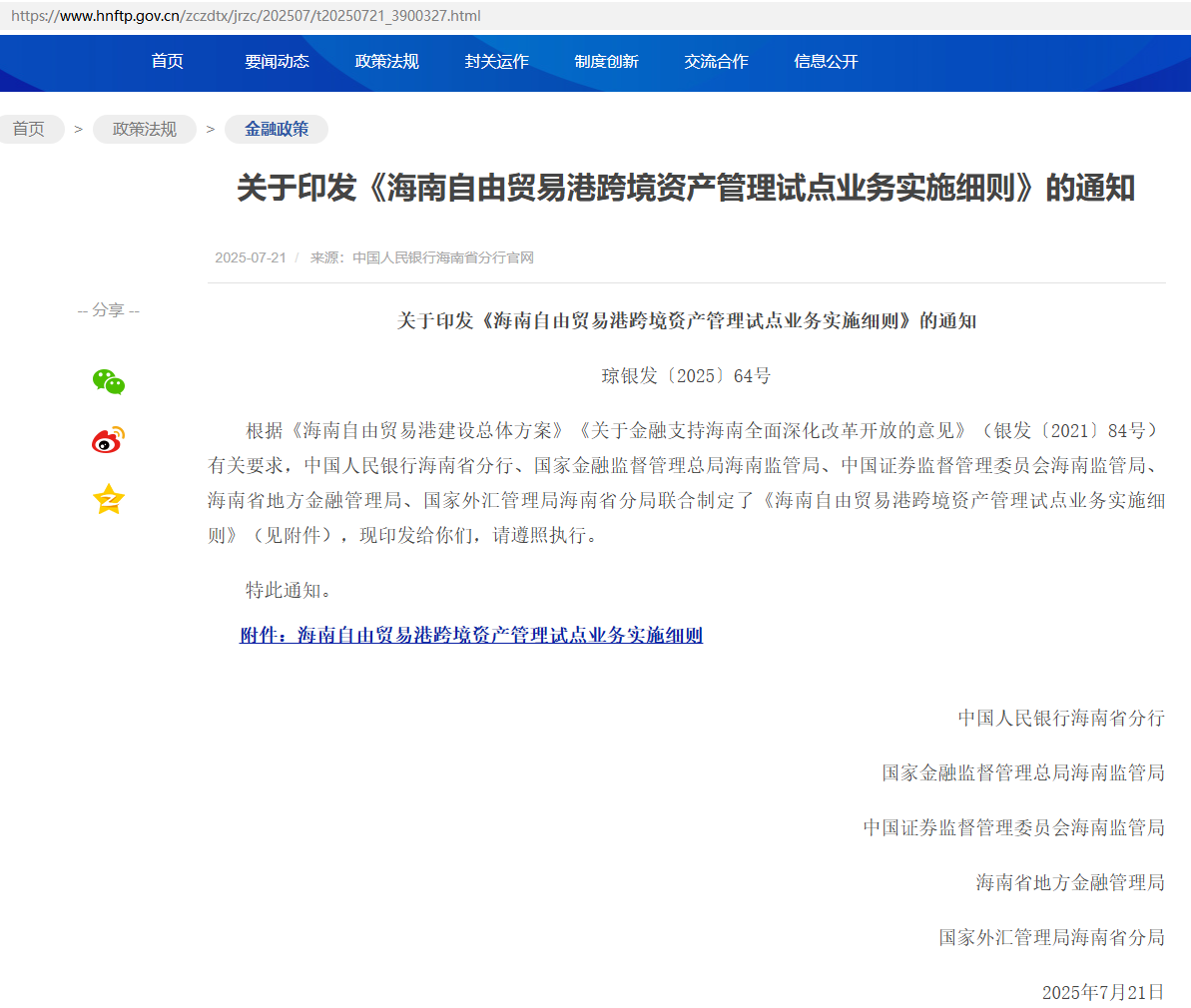
Task: Open the 封关运作 navigation menu
Action: click(x=496, y=62)
